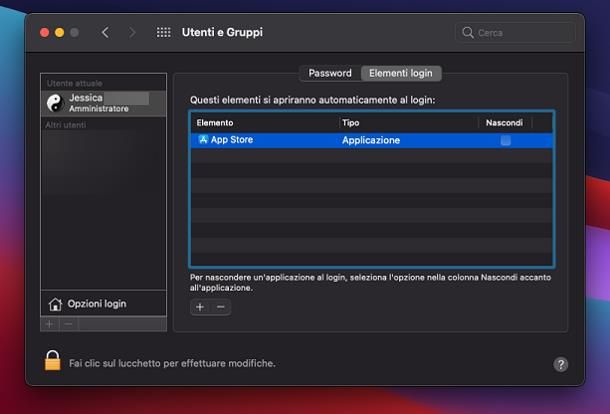Show all preferences grid icon

coord(163,33)
